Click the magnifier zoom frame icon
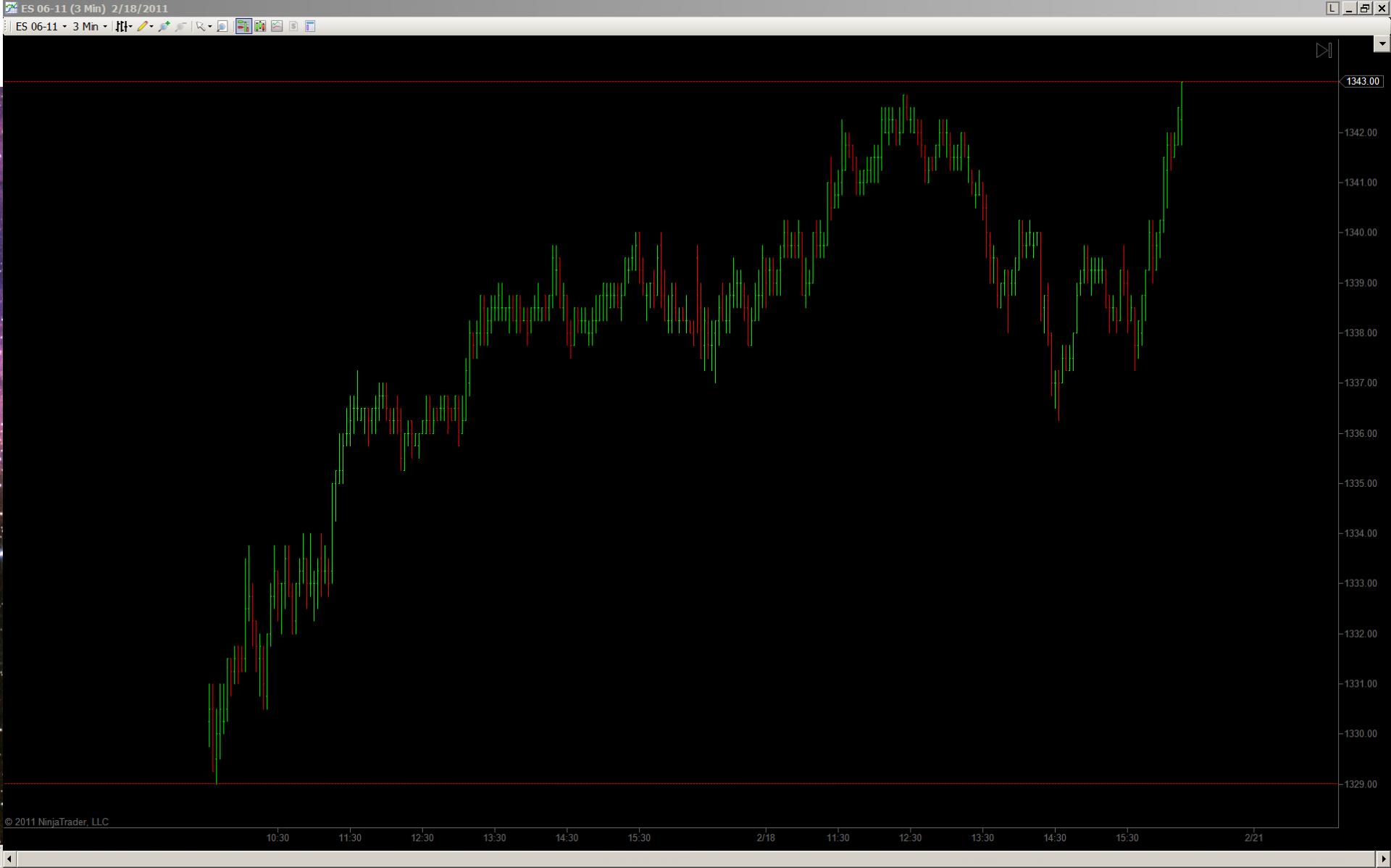Screen dimensions: 1391x868 click(222, 26)
